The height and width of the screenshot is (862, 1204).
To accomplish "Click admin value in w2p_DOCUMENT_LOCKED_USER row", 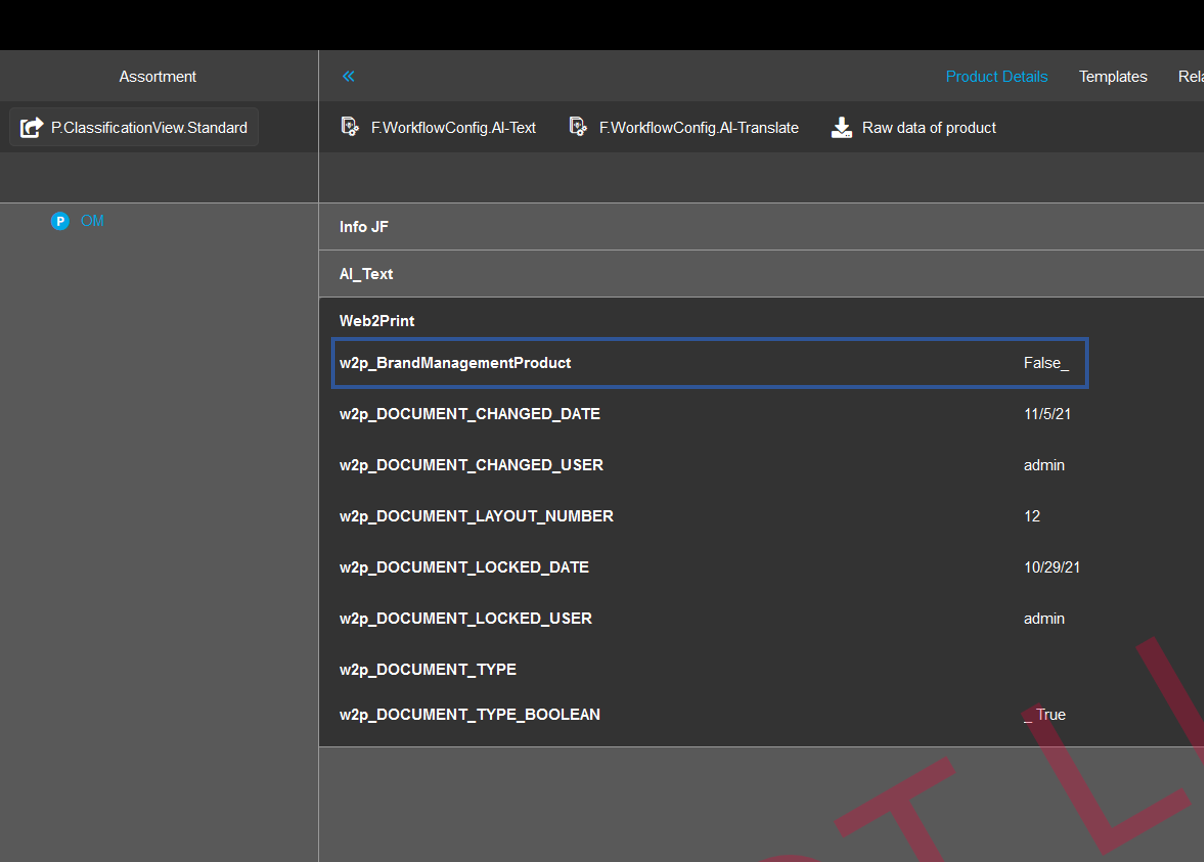I will pos(1044,619).
